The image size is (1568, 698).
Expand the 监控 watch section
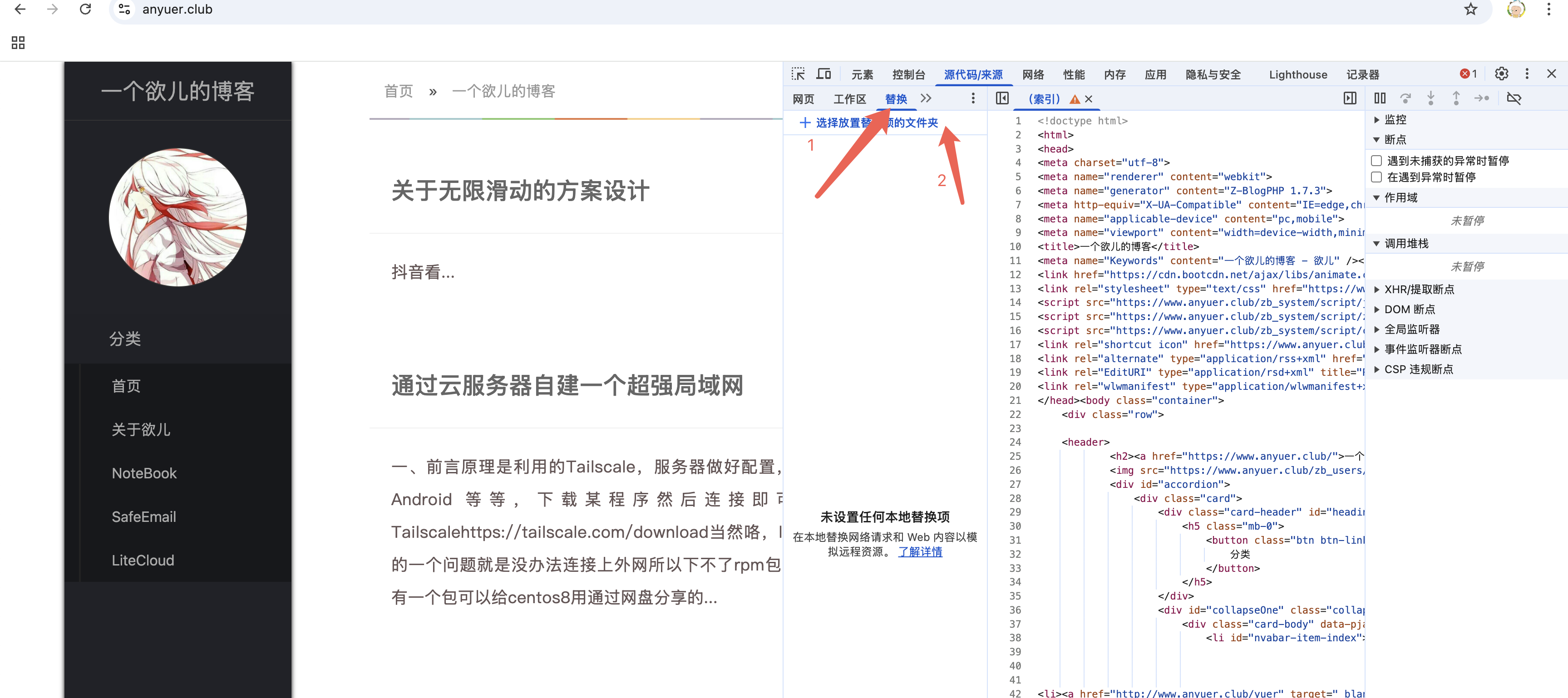click(1395, 120)
